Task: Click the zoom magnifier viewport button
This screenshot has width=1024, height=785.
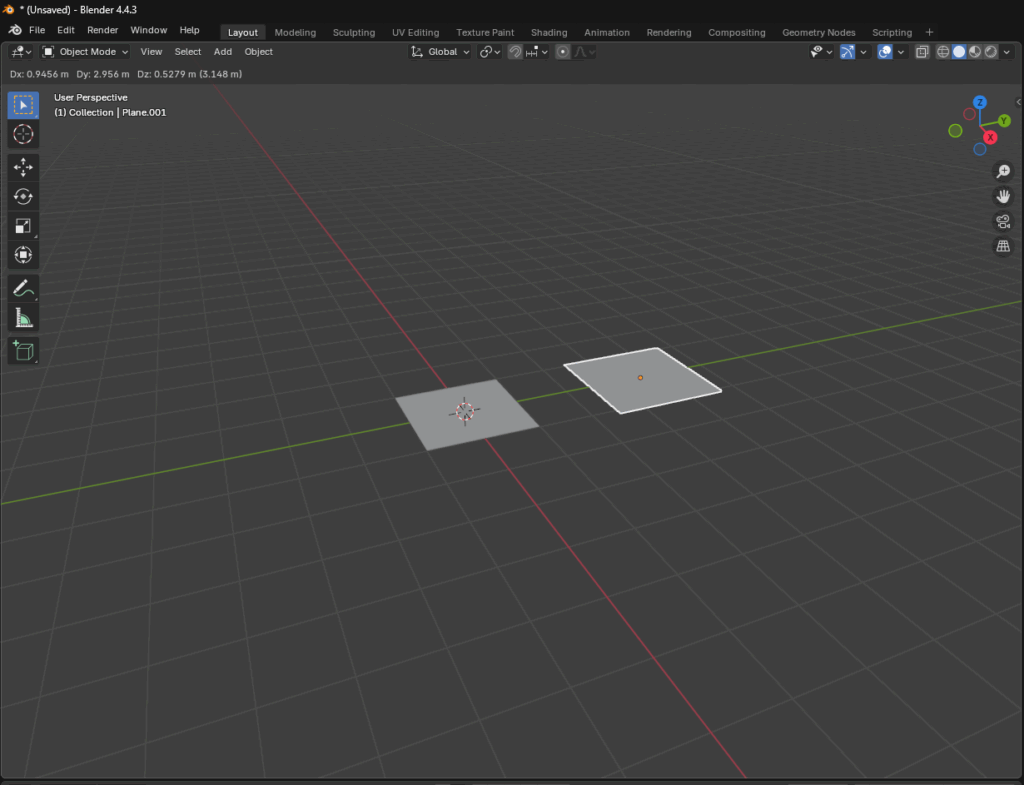Action: [1003, 171]
